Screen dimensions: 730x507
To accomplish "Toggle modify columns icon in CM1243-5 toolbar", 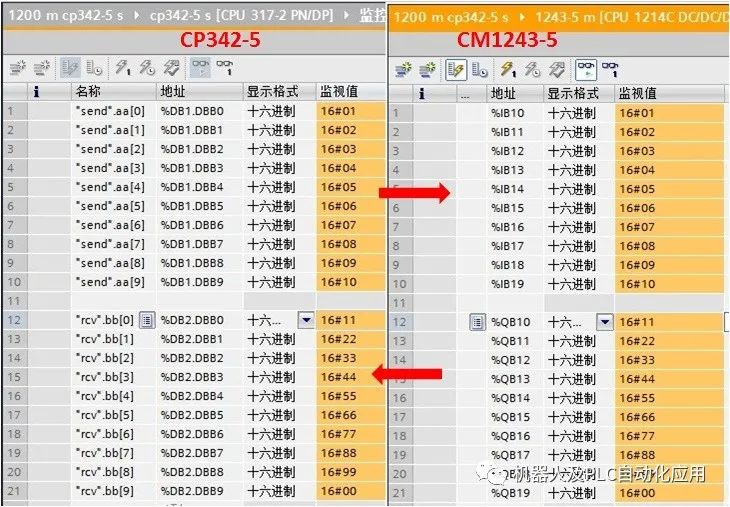I will pyautogui.click(x=456, y=70).
